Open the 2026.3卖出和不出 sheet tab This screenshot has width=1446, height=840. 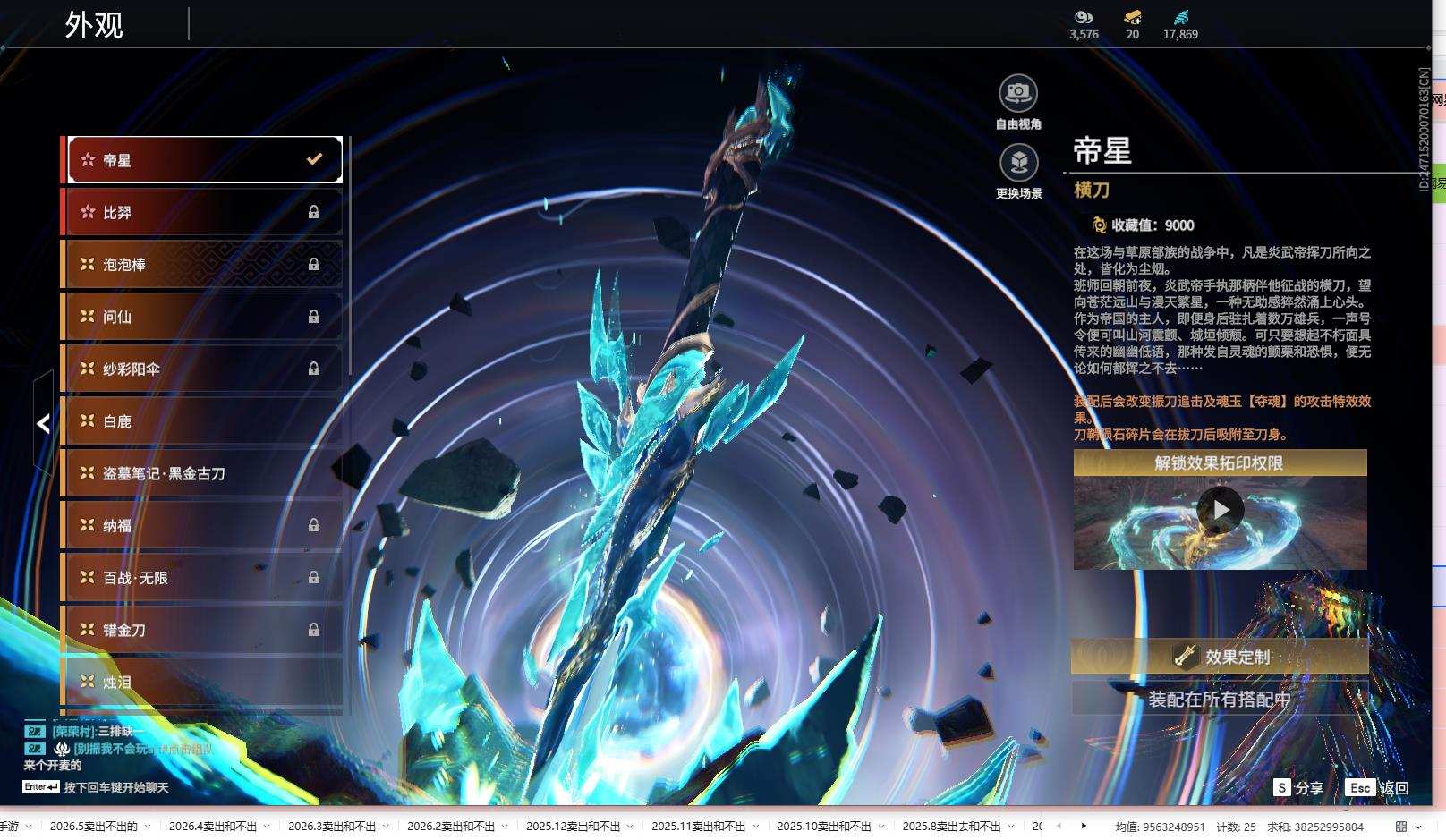pos(332,826)
